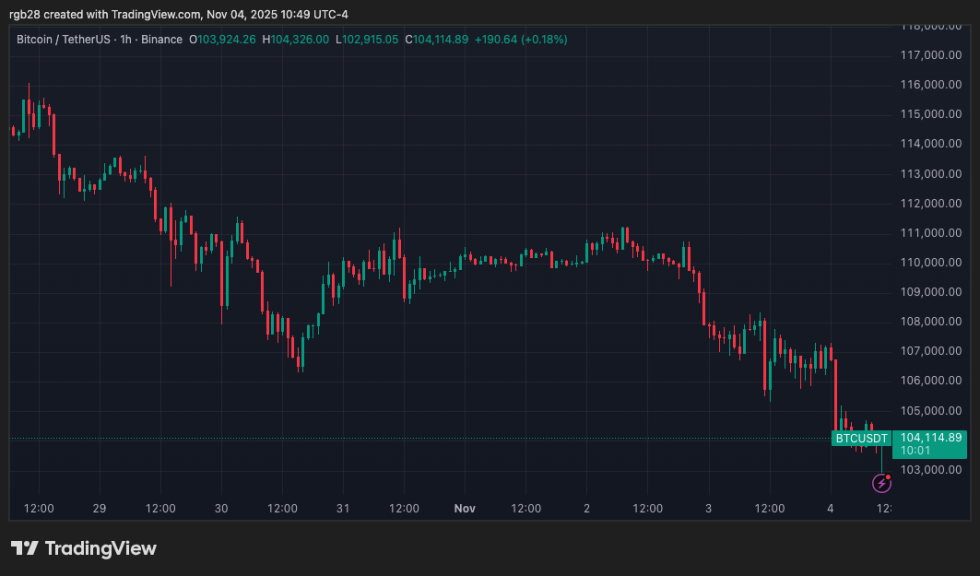Click the purple lightning bolt event icon
Screen dimensions: 980x576
point(880,484)
